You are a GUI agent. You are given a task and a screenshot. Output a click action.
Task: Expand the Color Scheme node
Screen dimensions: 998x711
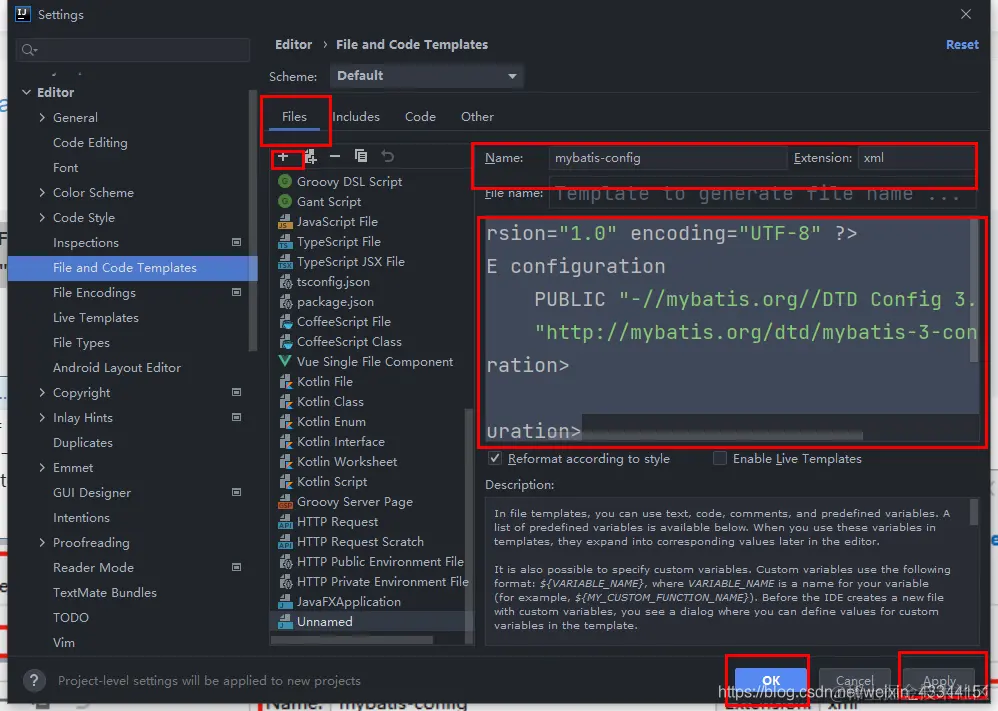[x=42, y=192]
